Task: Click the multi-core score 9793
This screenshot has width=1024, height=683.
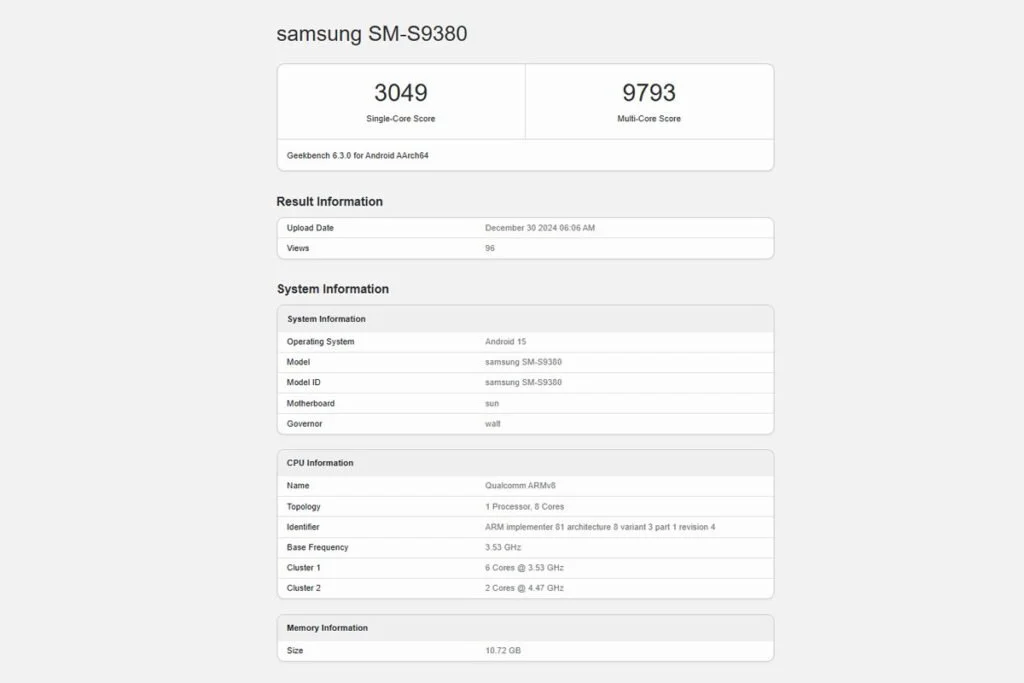Action: (x=649, y=93)
